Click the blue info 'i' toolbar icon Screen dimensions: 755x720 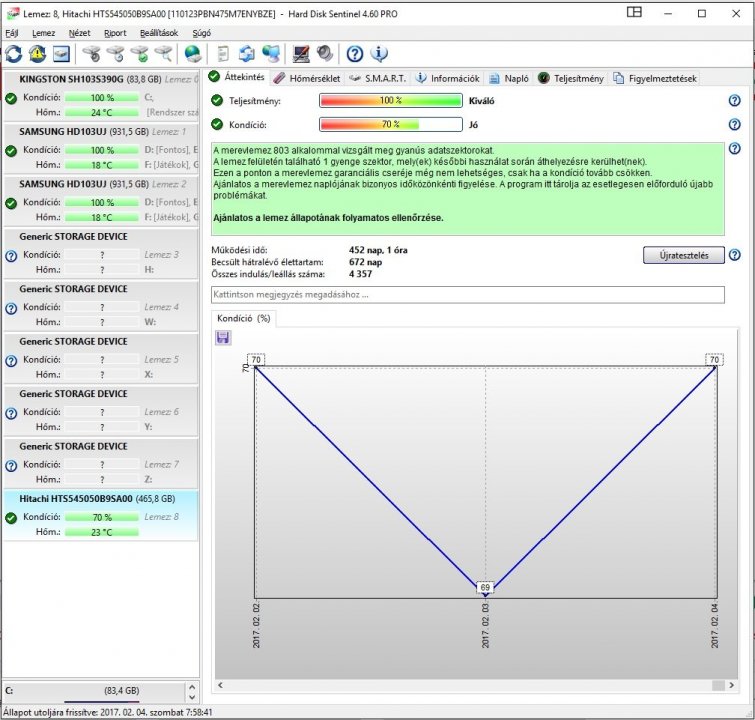tap(379, 54)
